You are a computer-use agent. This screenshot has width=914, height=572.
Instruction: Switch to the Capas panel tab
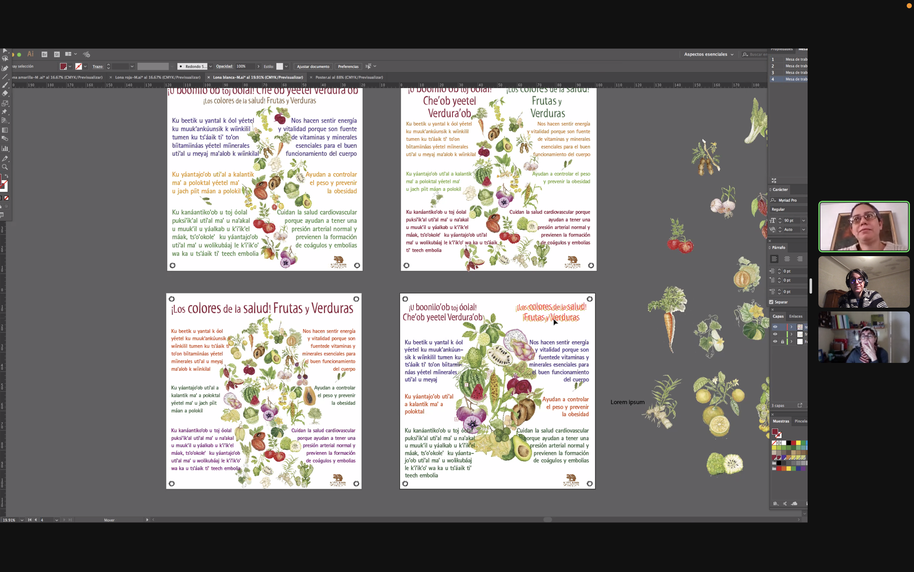[778, 316]
